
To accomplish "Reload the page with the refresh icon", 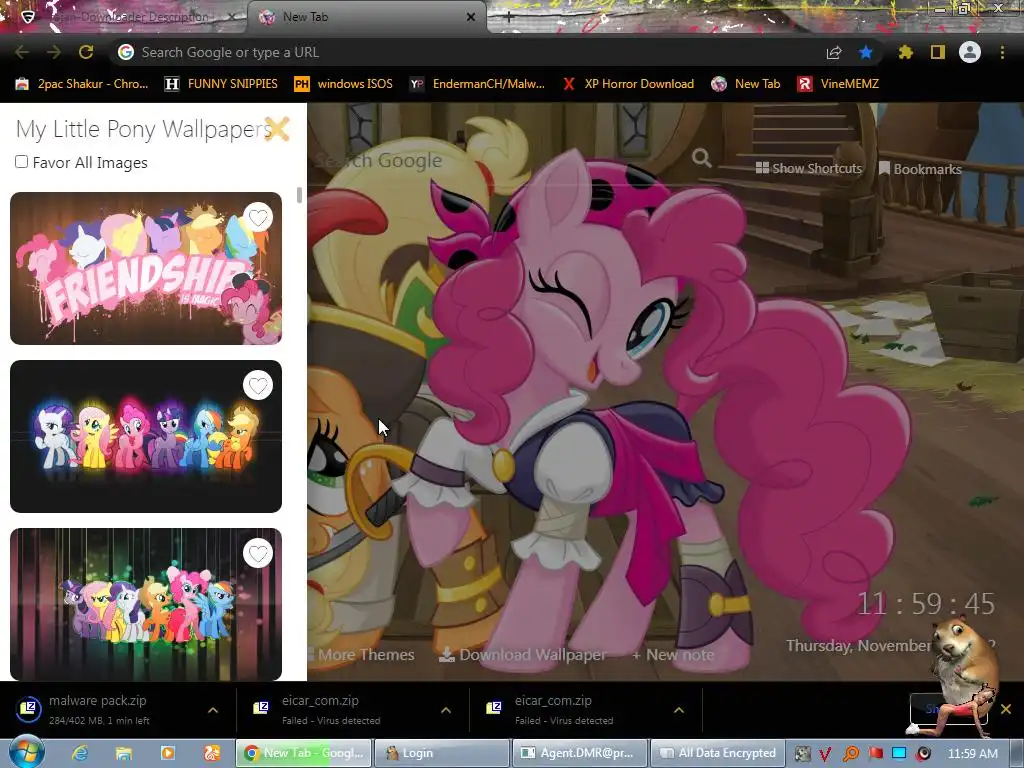I will point(86,52).
